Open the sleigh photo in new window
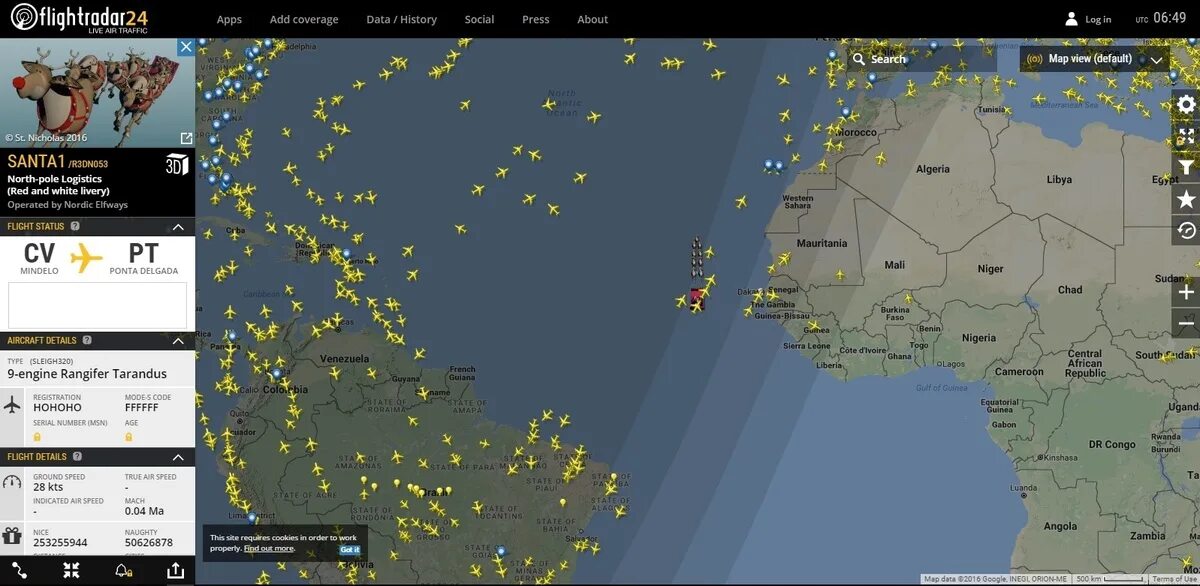The height and width of the screenshot is (586, 1200). [186, 138]
